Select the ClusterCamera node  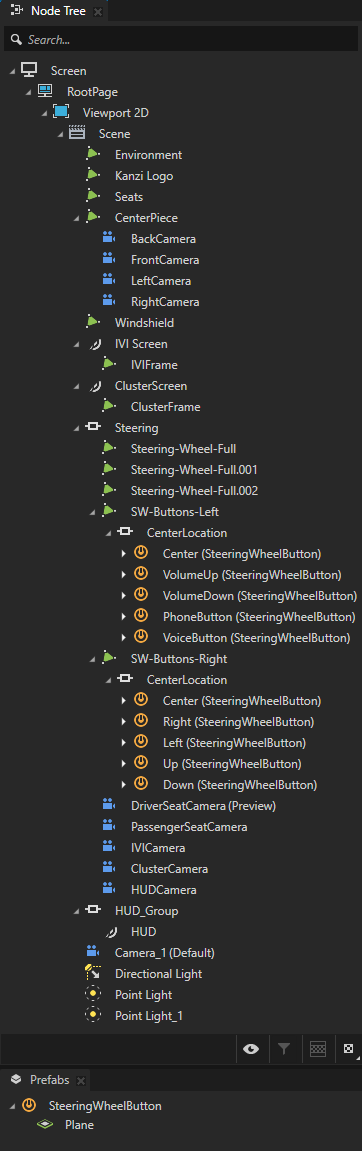(170, 868)
